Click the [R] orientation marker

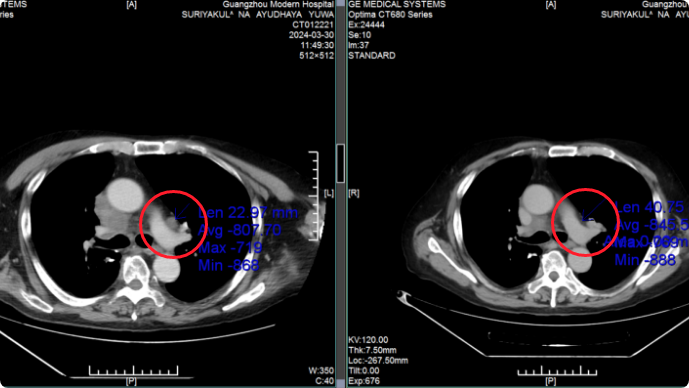coord(354,193)
